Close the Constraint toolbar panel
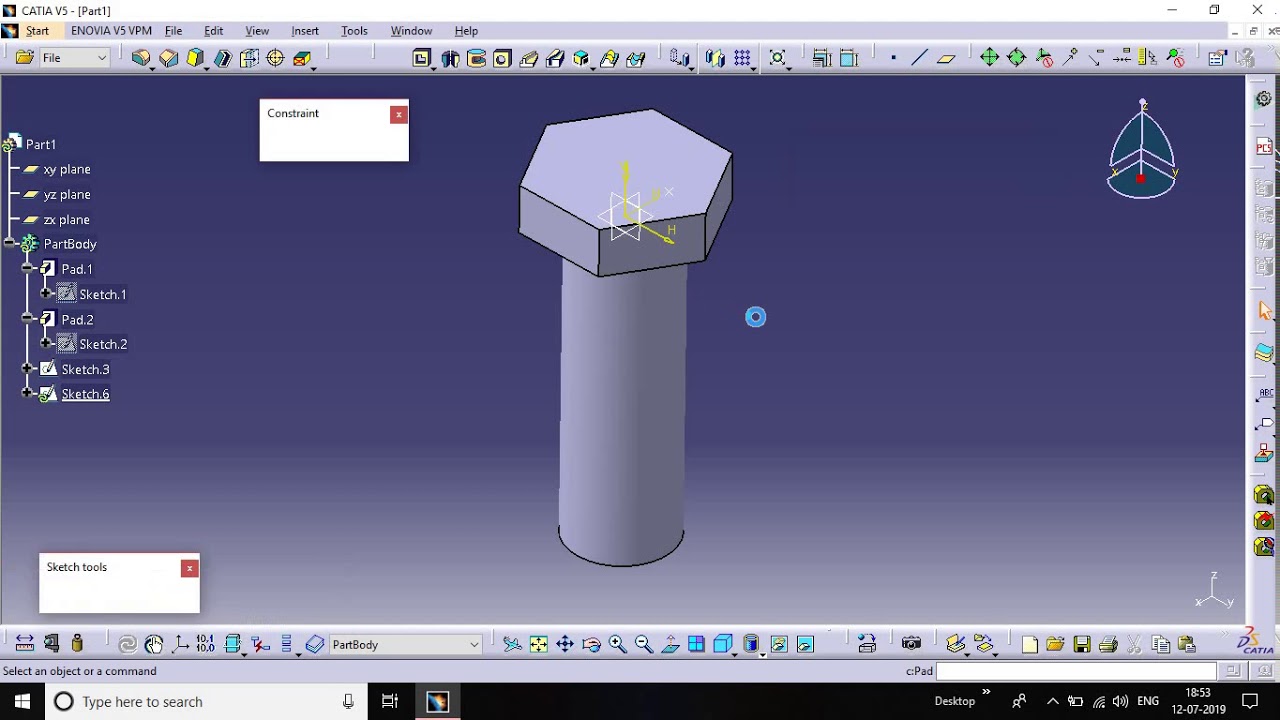 click(399, 114)
